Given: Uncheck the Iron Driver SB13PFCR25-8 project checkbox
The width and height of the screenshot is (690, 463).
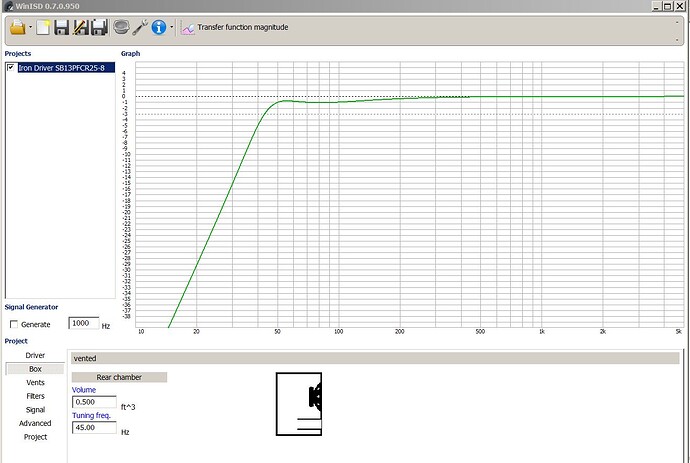Looking at the screenshot, I should [11, 67].
